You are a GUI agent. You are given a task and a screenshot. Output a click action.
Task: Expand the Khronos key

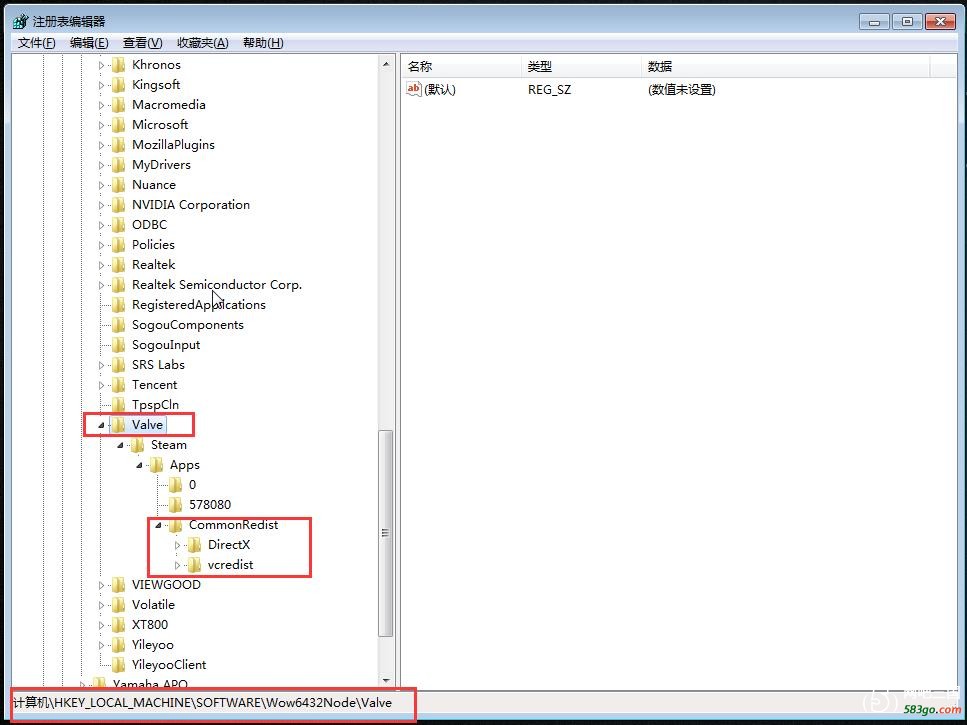pos(101,65)
